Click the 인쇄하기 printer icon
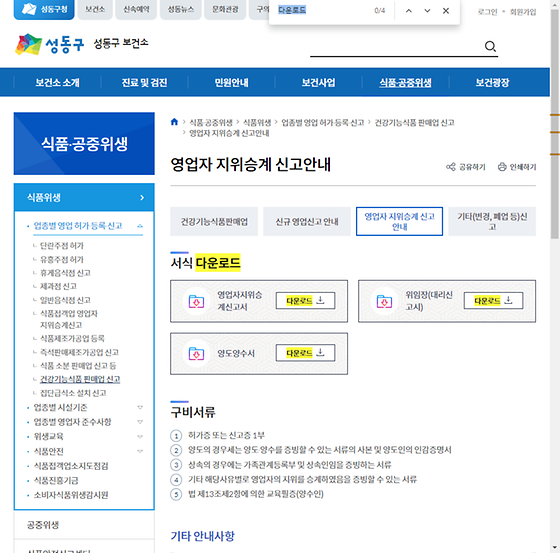 502,166
